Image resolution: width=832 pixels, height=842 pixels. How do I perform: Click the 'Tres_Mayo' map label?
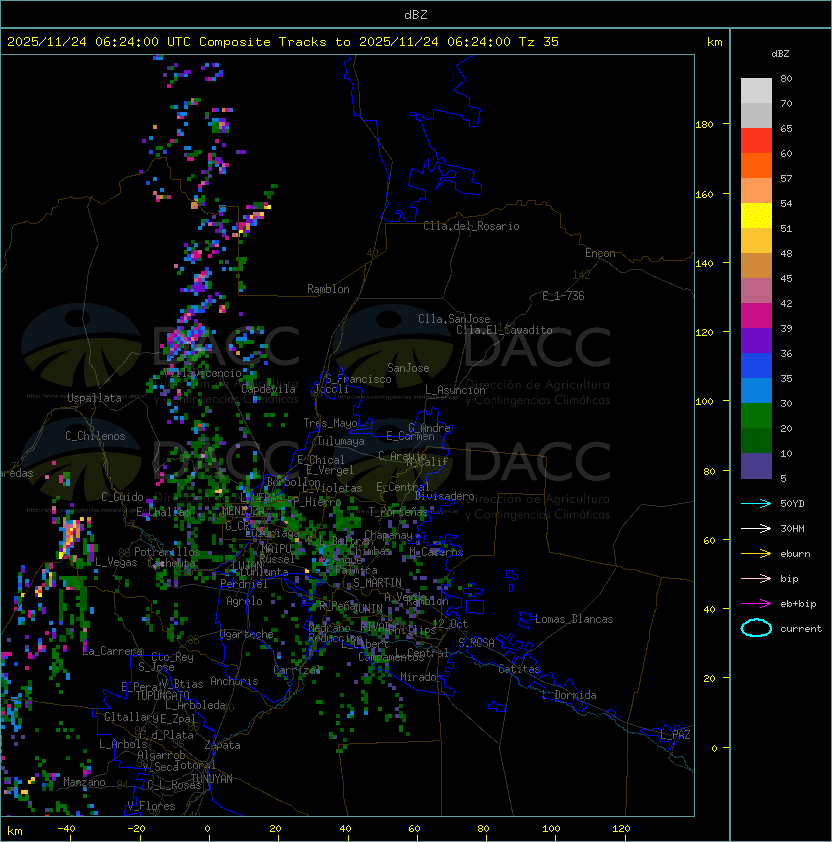(x=330, y=423)
